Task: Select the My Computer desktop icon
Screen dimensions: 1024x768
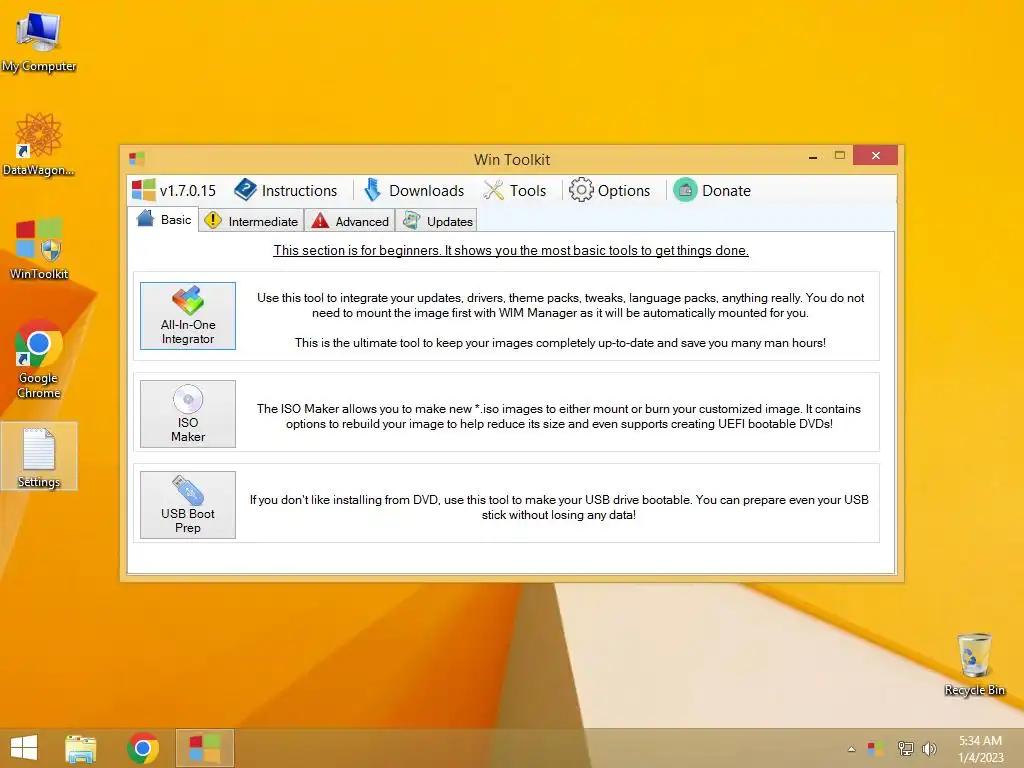Action: (39, 42)
